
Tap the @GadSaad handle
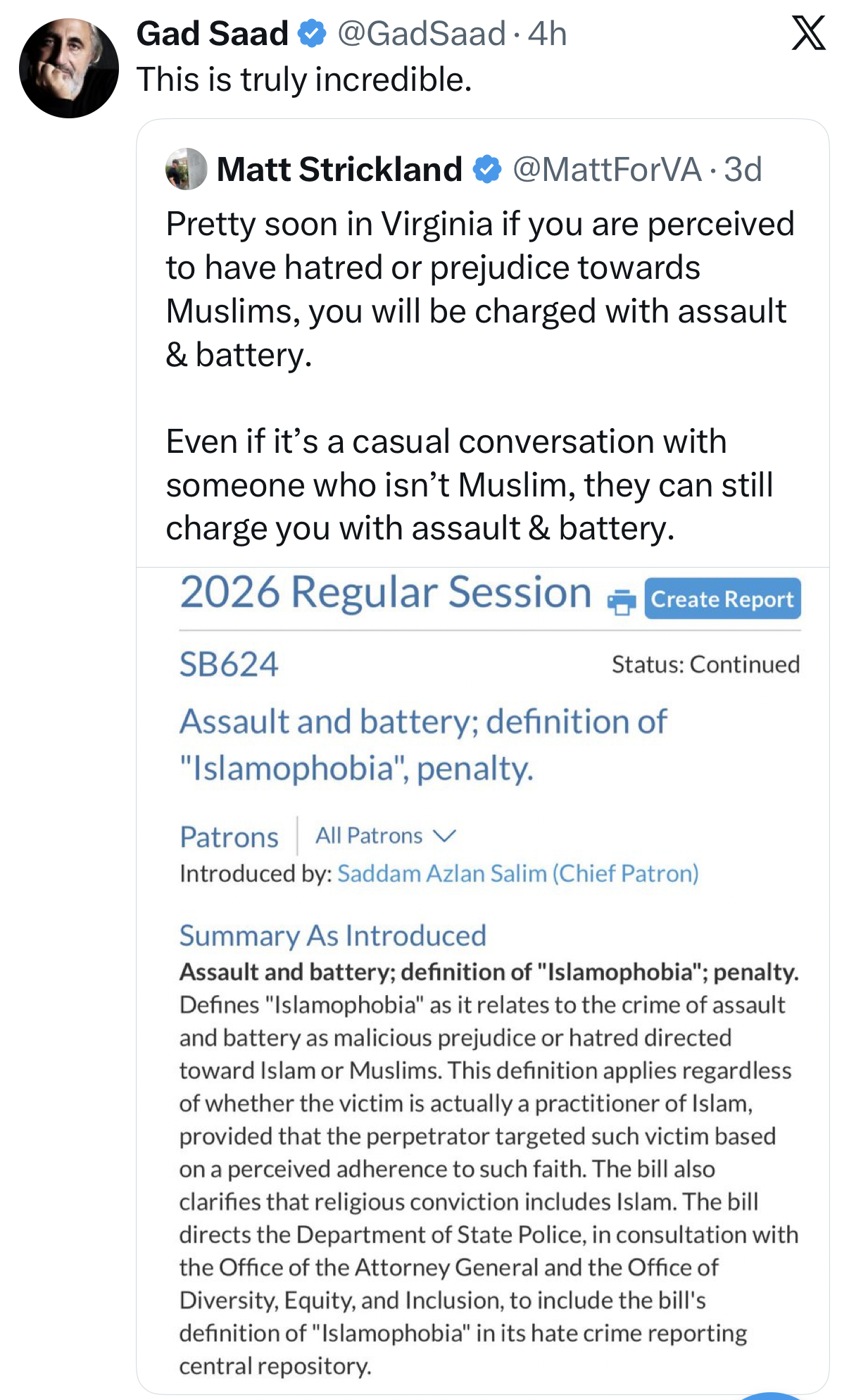point(421,34)
